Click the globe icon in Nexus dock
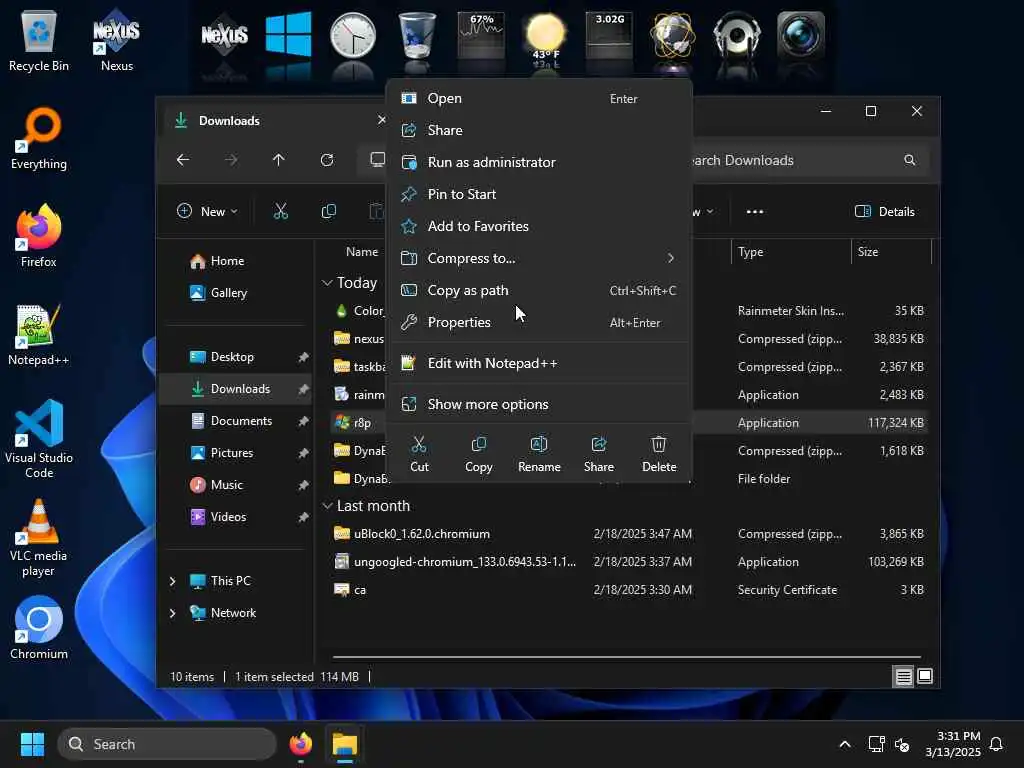Viewport: 1024px width, 768px height. 673,35
